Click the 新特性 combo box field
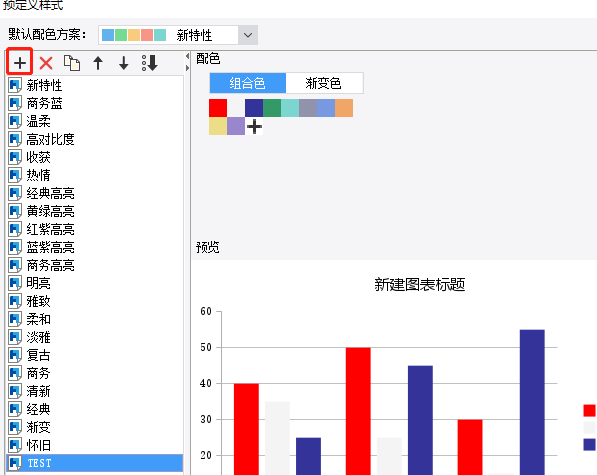 178,35
